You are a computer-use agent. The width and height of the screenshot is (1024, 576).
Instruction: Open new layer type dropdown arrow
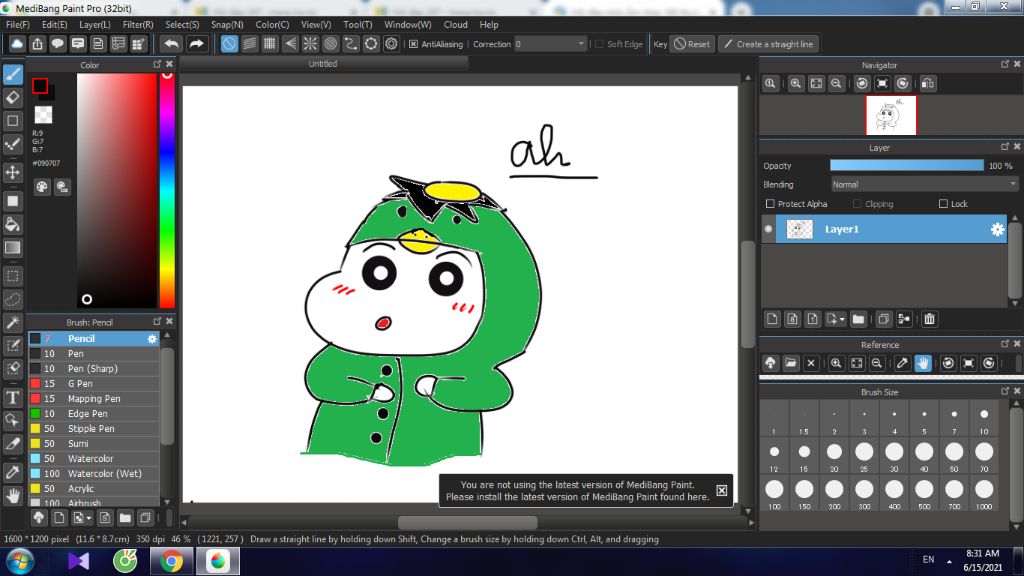click(842, 319)
